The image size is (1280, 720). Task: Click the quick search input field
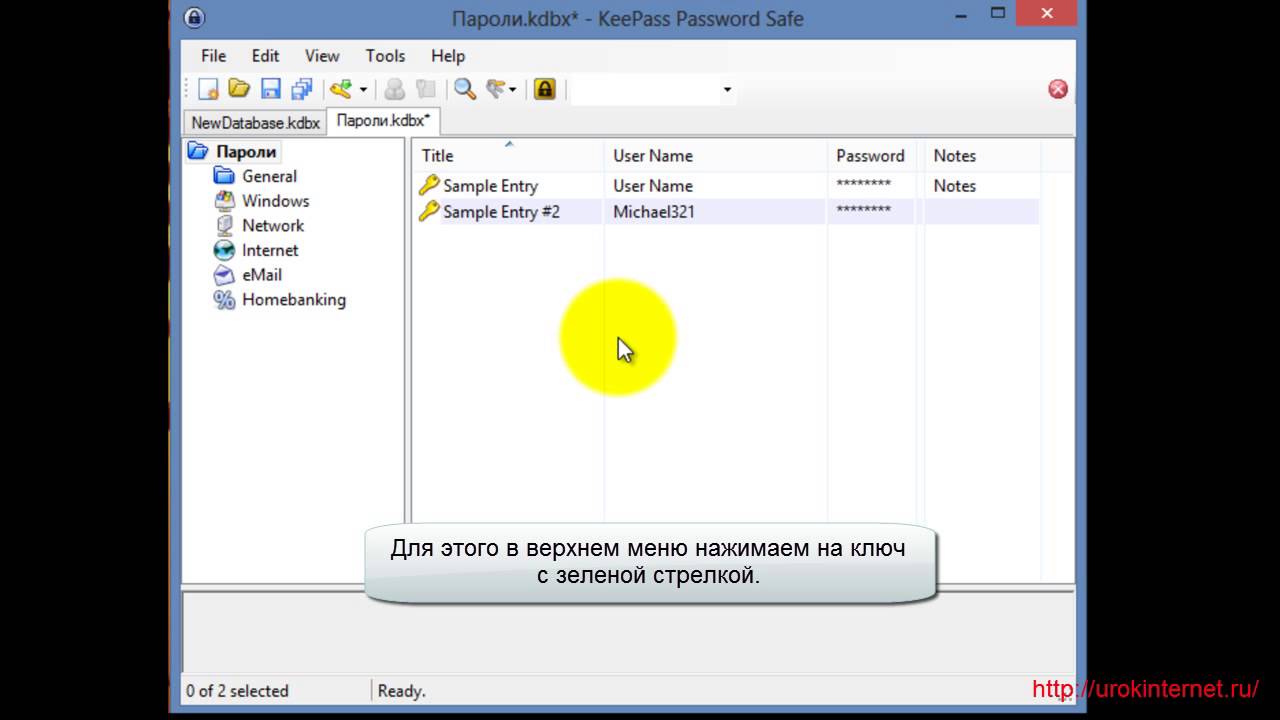coord(645,90)
